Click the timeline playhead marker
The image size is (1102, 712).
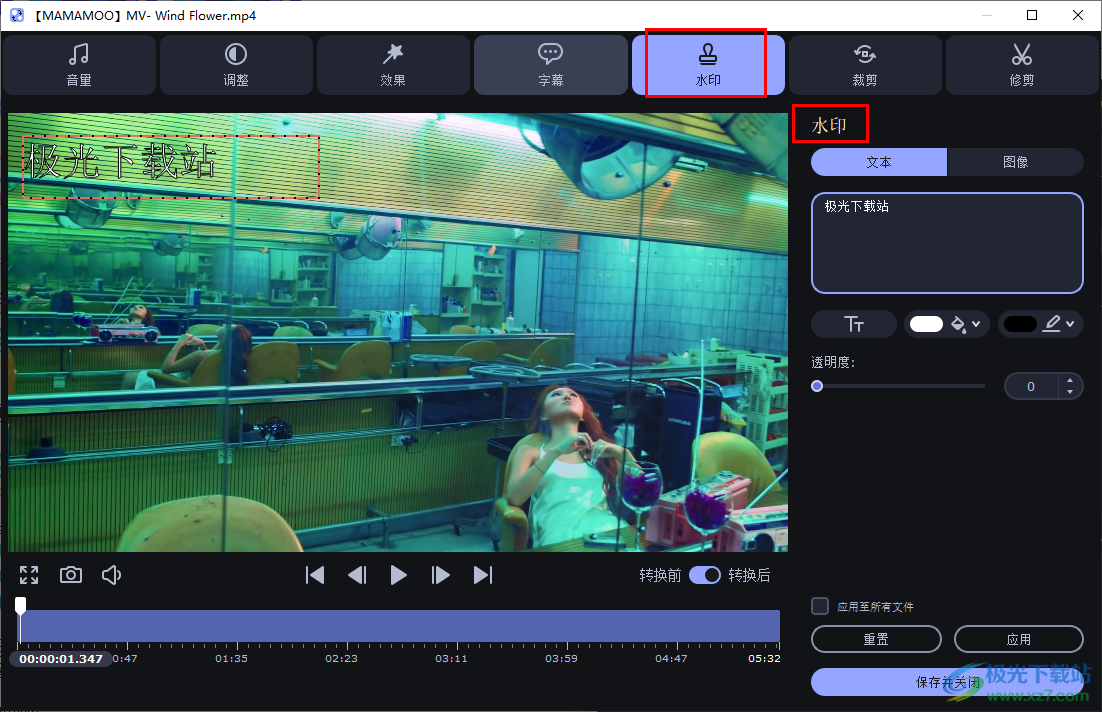pos(20,606)
